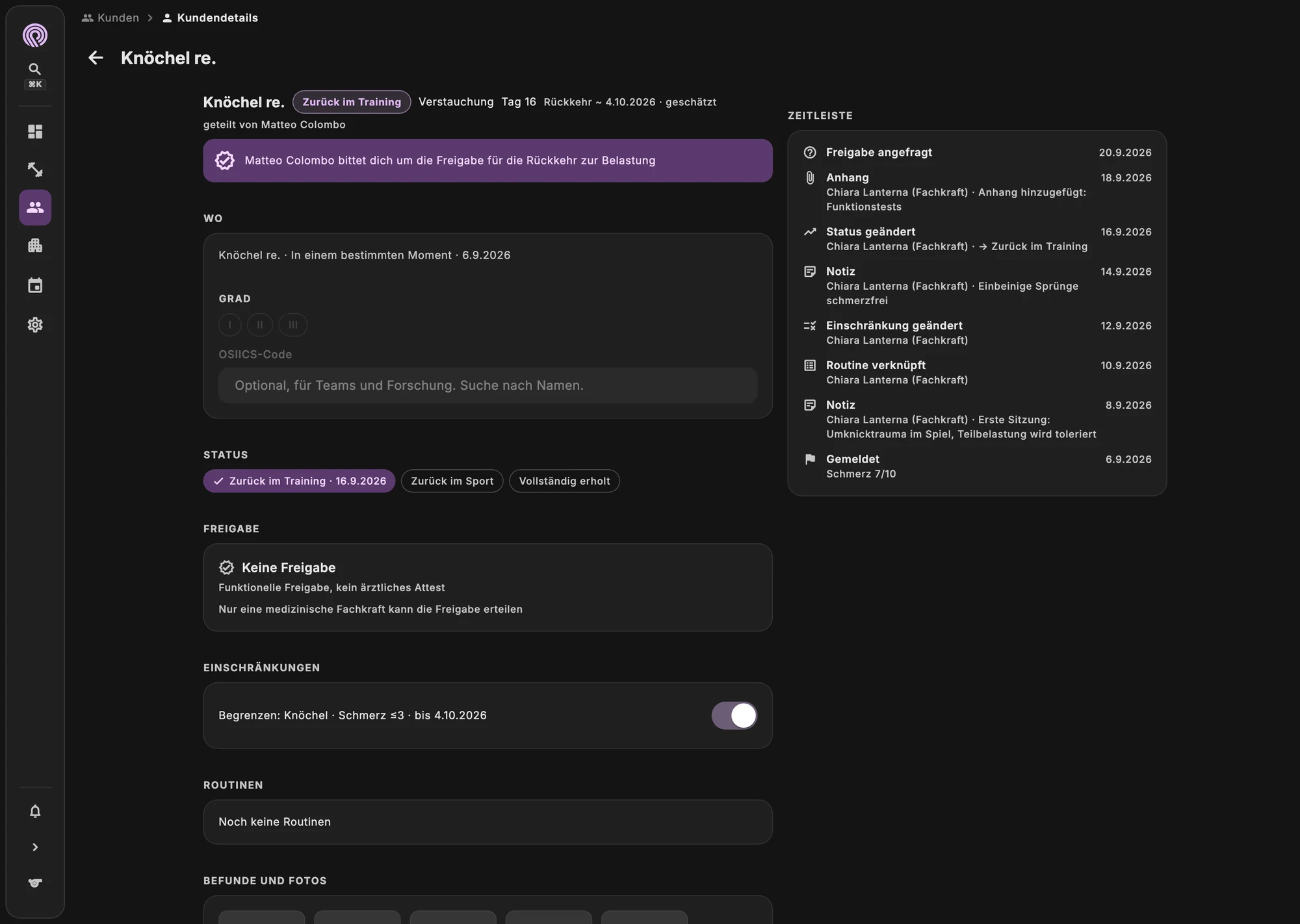The width and height of the screenshot is (1300, 924).
Task: Select grade III radio chip
Action: 293,325
